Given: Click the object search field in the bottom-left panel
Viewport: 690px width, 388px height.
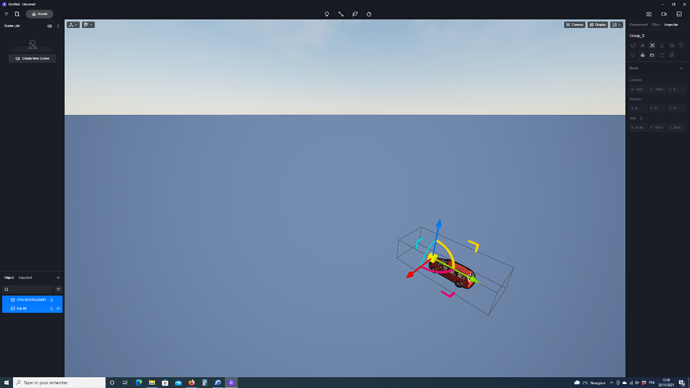Looking at the screenshot, I should (x=28, y=289).
